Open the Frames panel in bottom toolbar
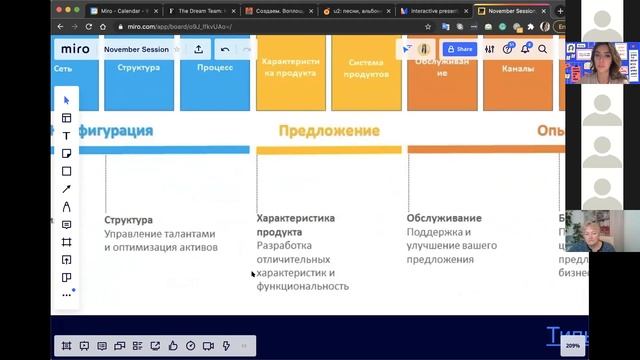The height and width of the screenshot is (360, 640). 67,346
